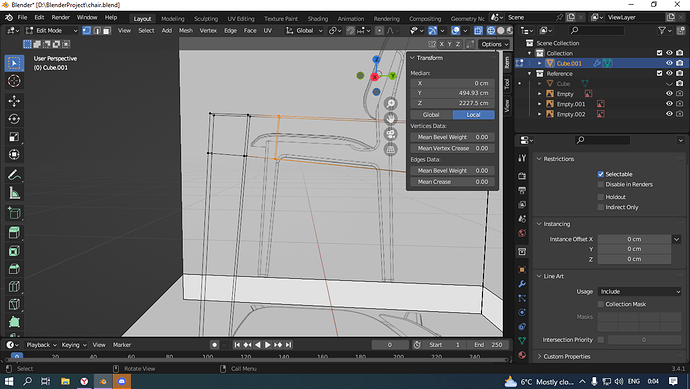690x389 pixels.
Task: Switch to the Modeling workspace tab
Action: (172, 18)
